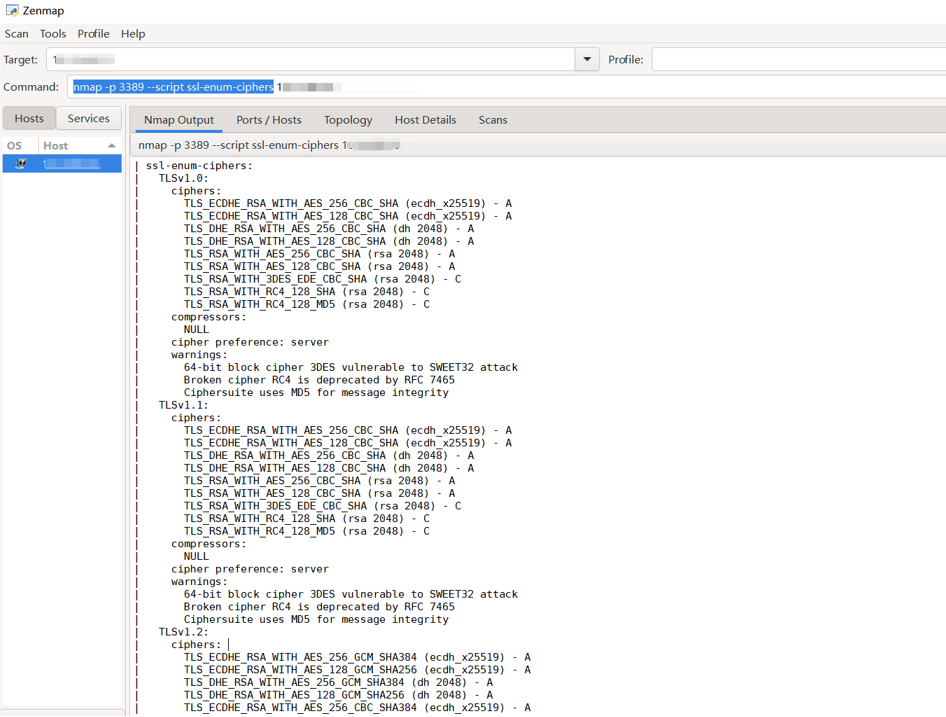Expand the Target dropdown arrow
Image resolution: width=946 pixels, height=717 pixels.
587,59
